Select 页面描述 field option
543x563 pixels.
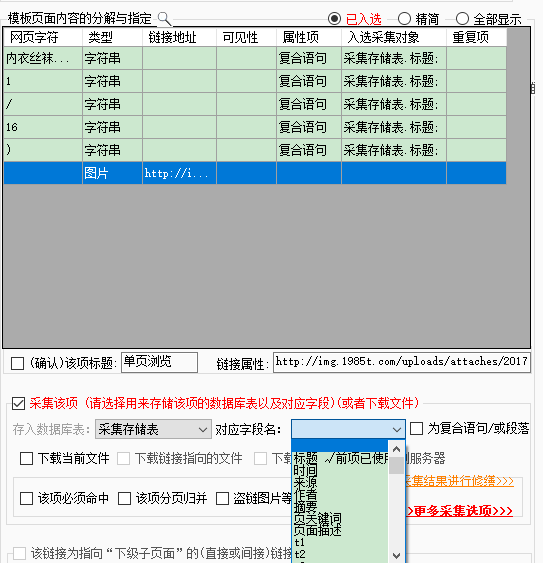(x=317, y=530)
